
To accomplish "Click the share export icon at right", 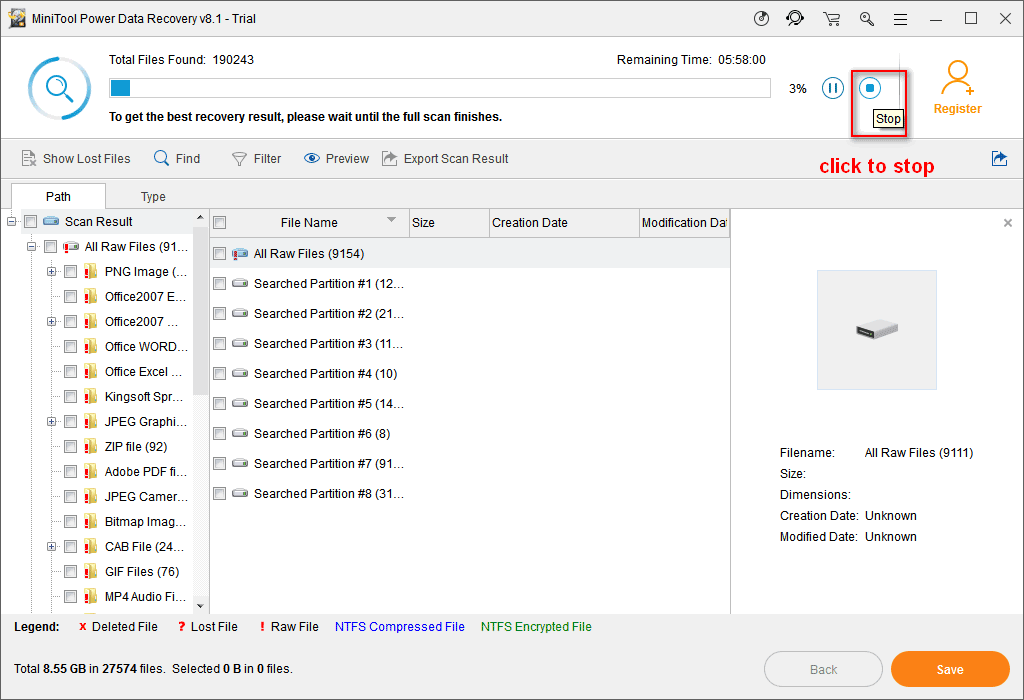I will coord(998,158).
